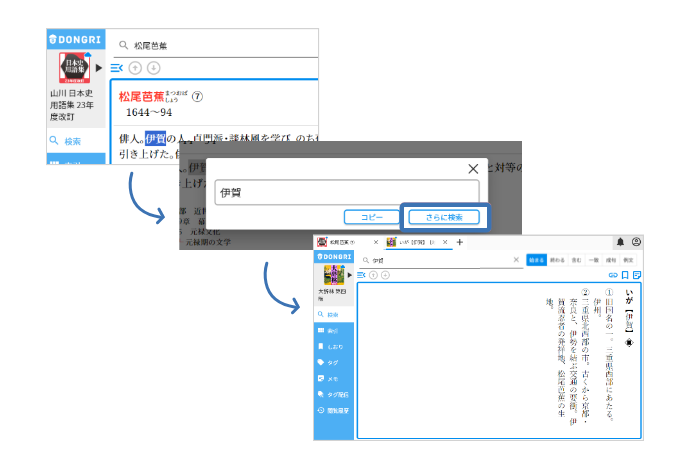Select the 始まる search mode
This screenshot has height=468, width=685.
[536, 260]
